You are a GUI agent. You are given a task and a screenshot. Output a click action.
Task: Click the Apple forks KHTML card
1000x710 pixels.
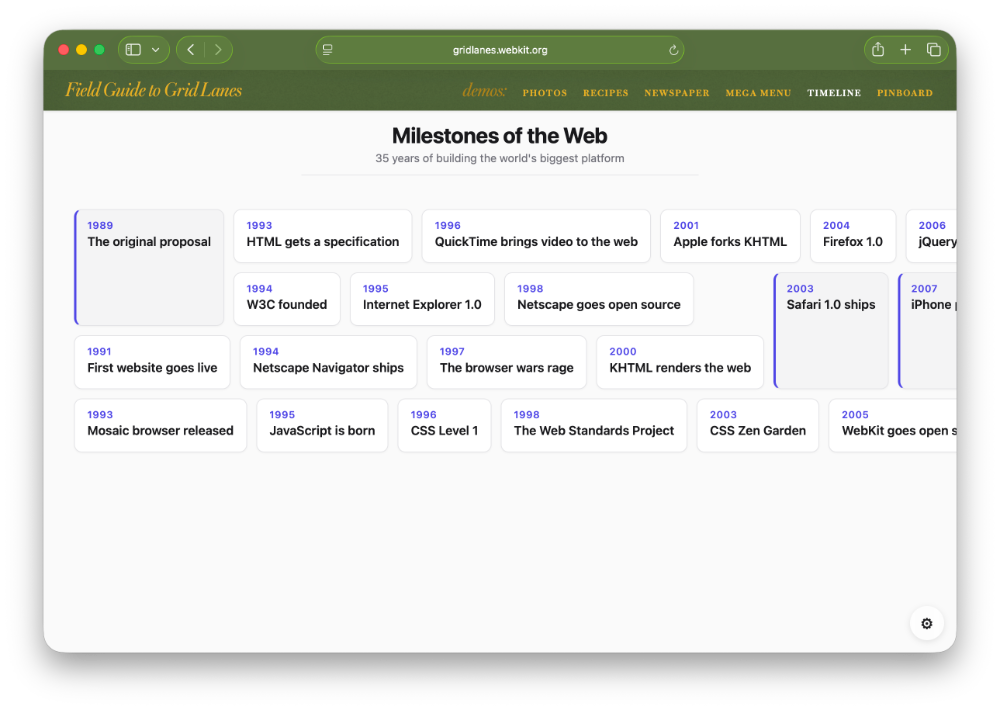730,236
